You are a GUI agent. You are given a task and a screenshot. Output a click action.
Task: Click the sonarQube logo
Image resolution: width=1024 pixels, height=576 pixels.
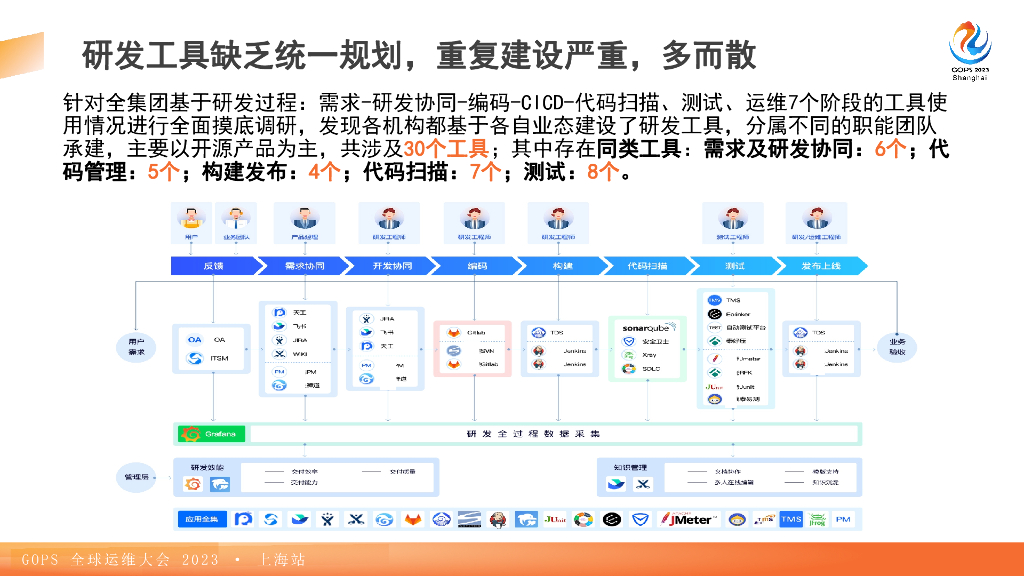click(x=648, y=327)
